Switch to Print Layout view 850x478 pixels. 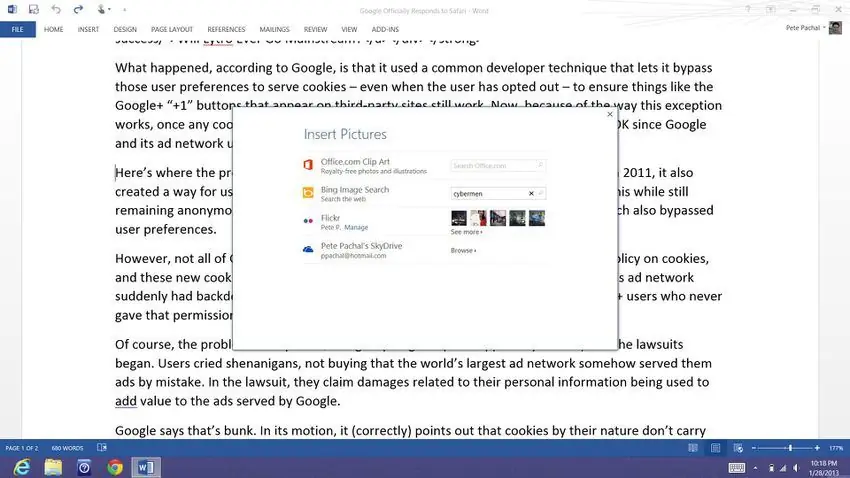[x=716, y=448]
